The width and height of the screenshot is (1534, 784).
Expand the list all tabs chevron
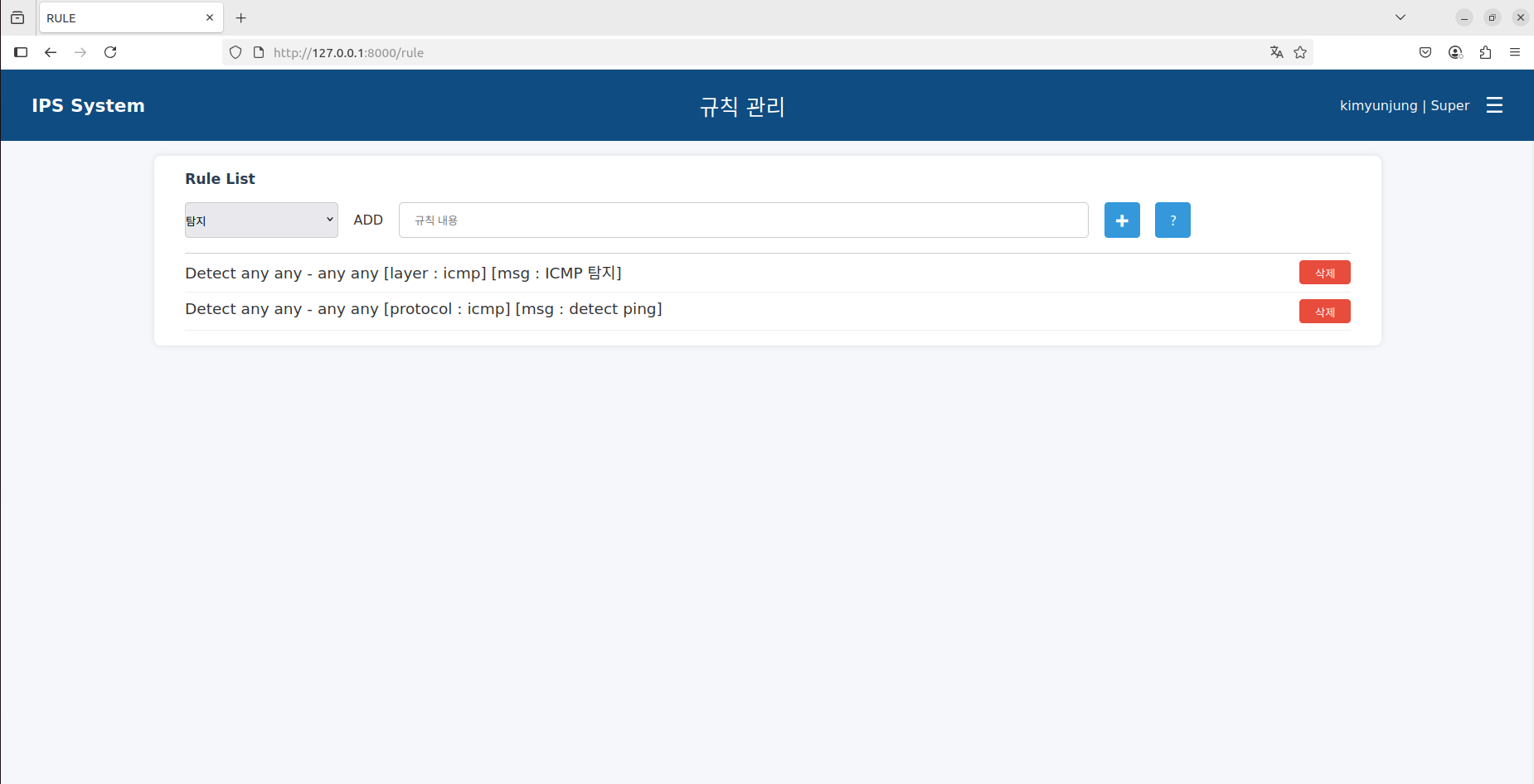pyautogui.click(x=1401, y=17)
